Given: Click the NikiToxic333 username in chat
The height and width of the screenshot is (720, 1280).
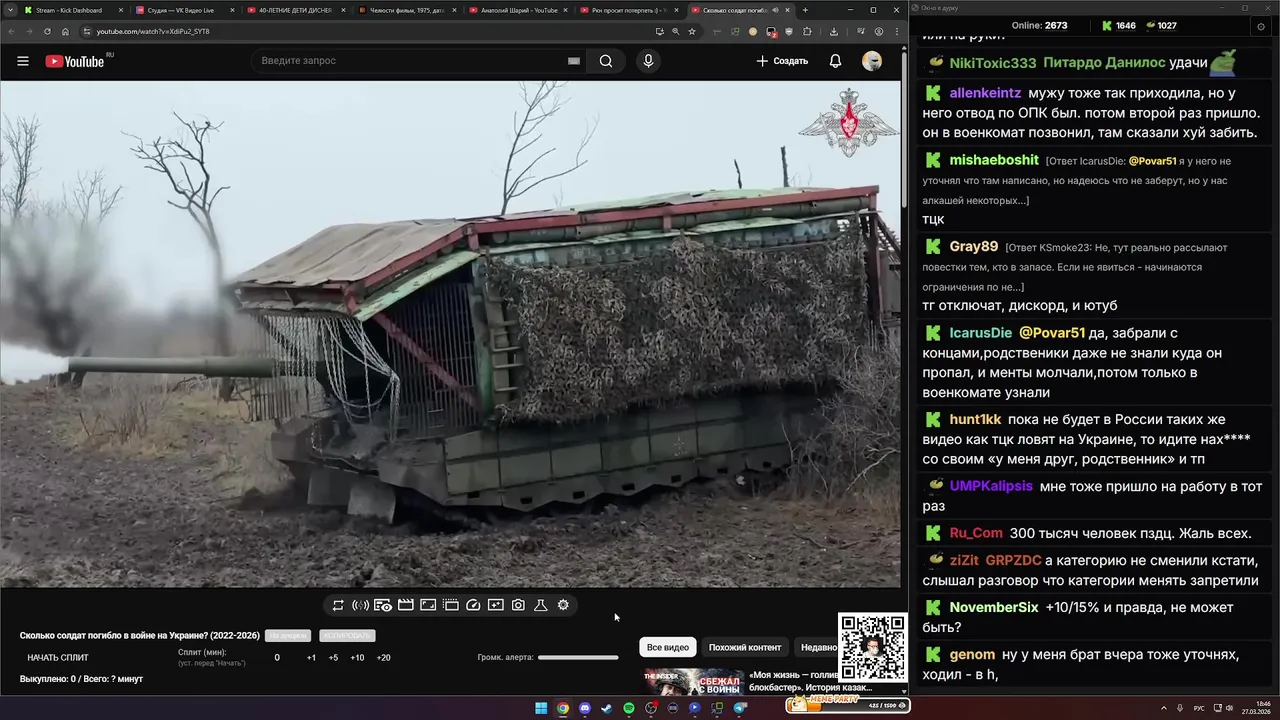Looking at the screenshot, I should click(992, 63).
